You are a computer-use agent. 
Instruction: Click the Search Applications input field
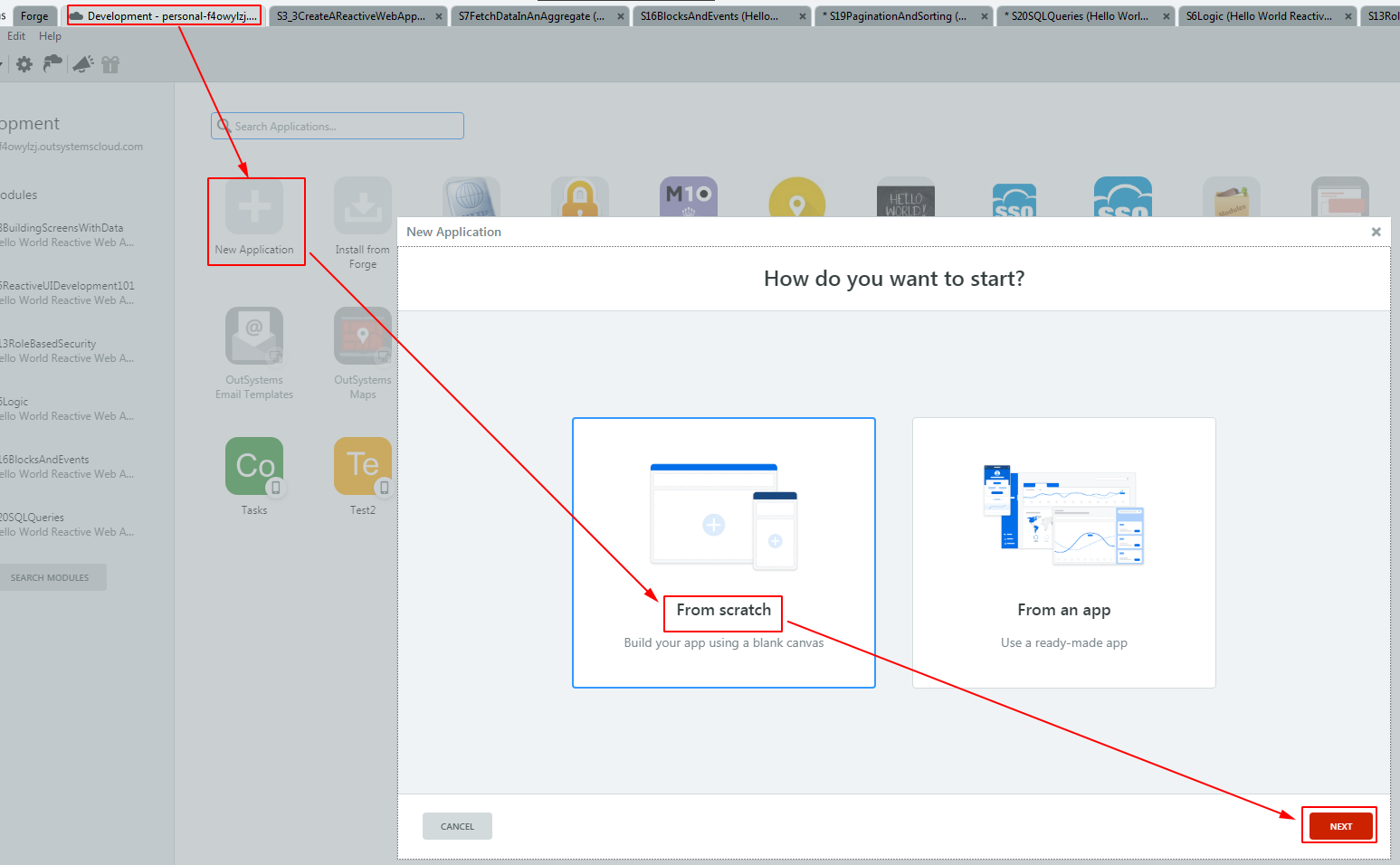click(337, 126)
